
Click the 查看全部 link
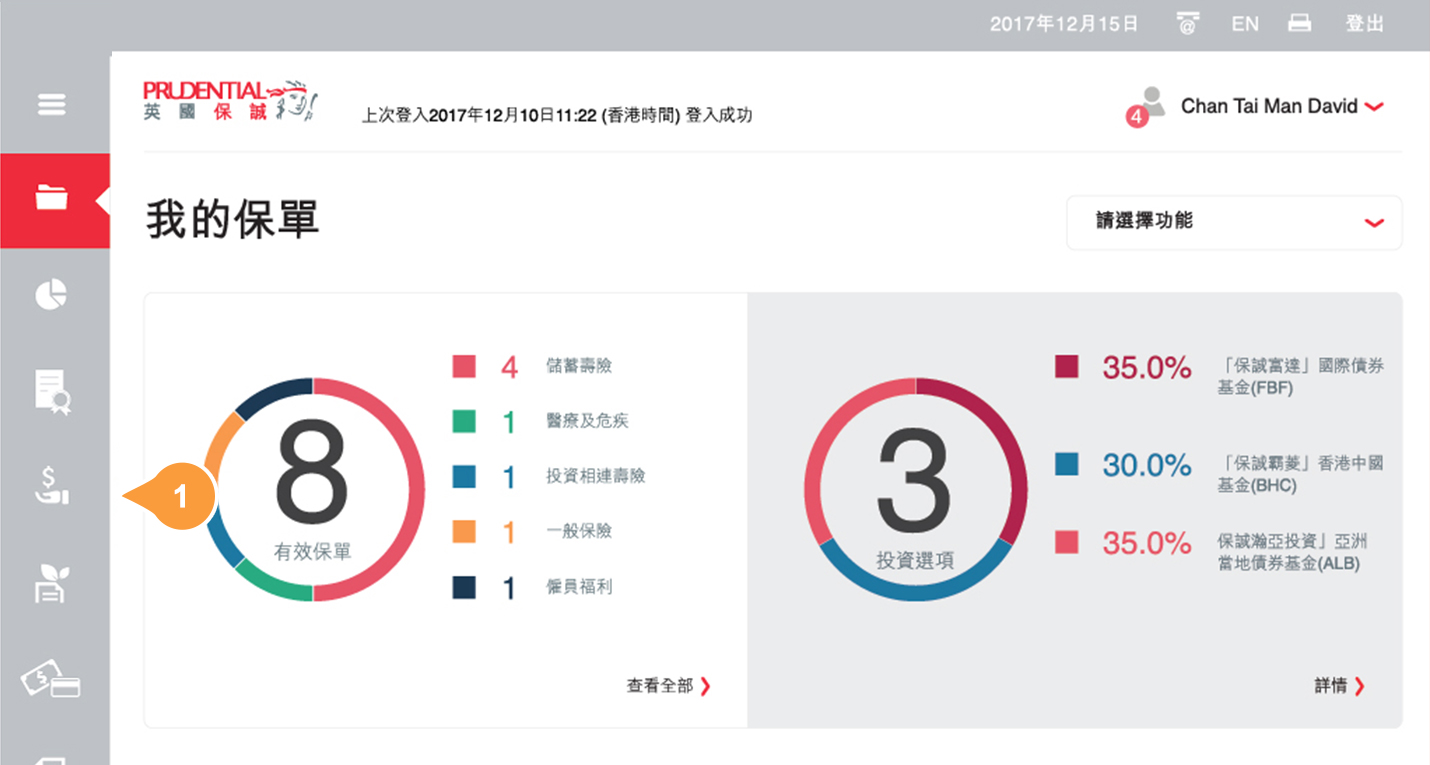point(669,686)
